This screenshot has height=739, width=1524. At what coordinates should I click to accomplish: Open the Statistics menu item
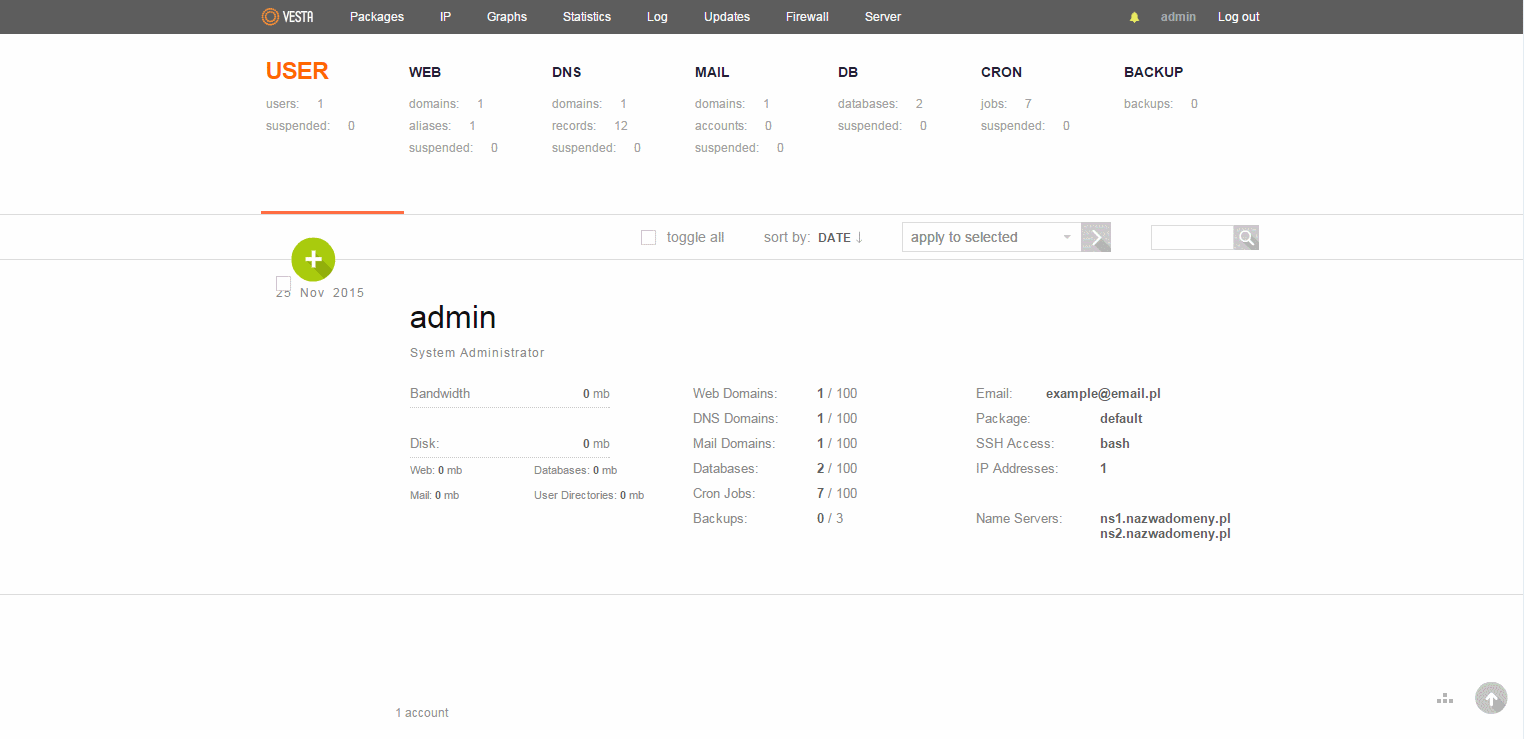point(587,17)
